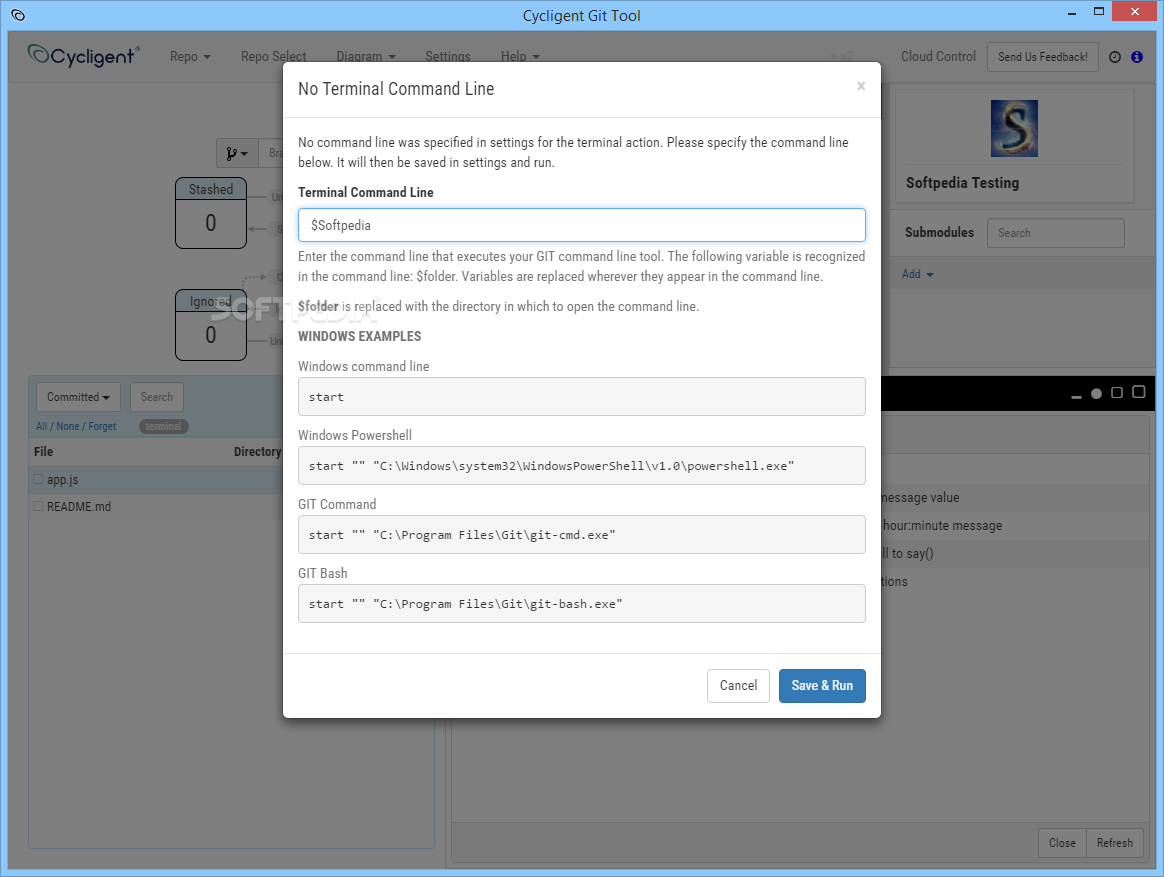Click Send Us Feedback! button

1042,57
